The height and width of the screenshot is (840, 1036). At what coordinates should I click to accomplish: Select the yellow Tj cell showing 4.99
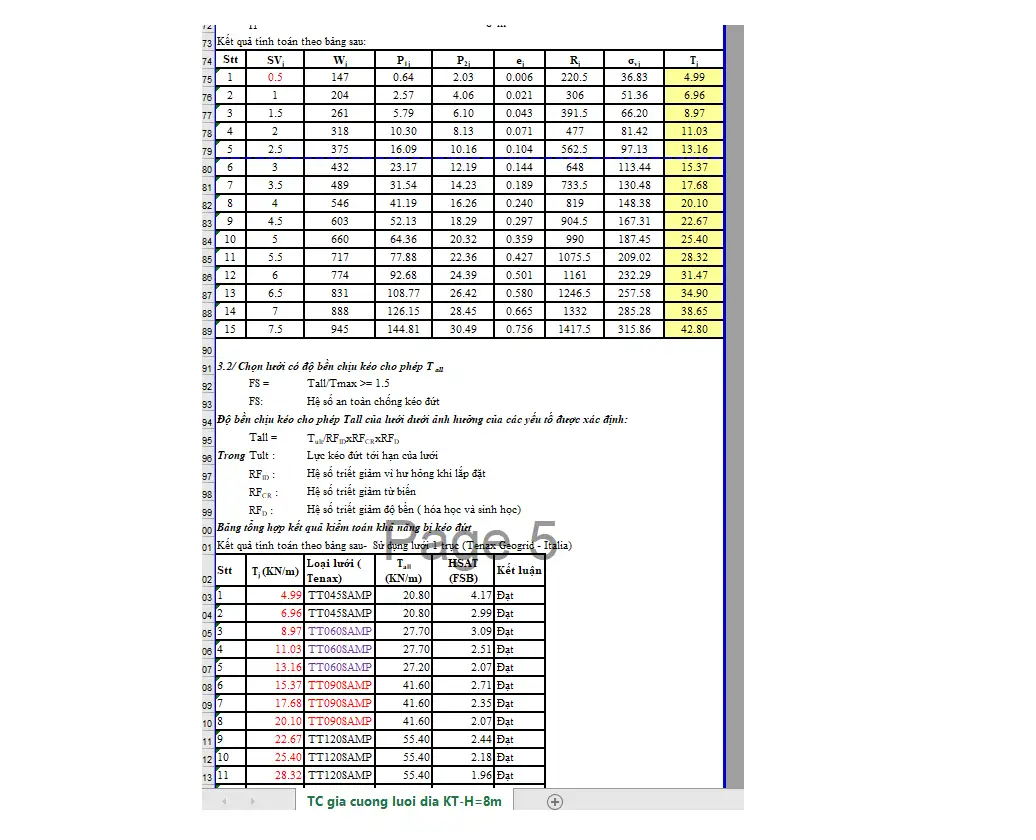tap(694, 77)
